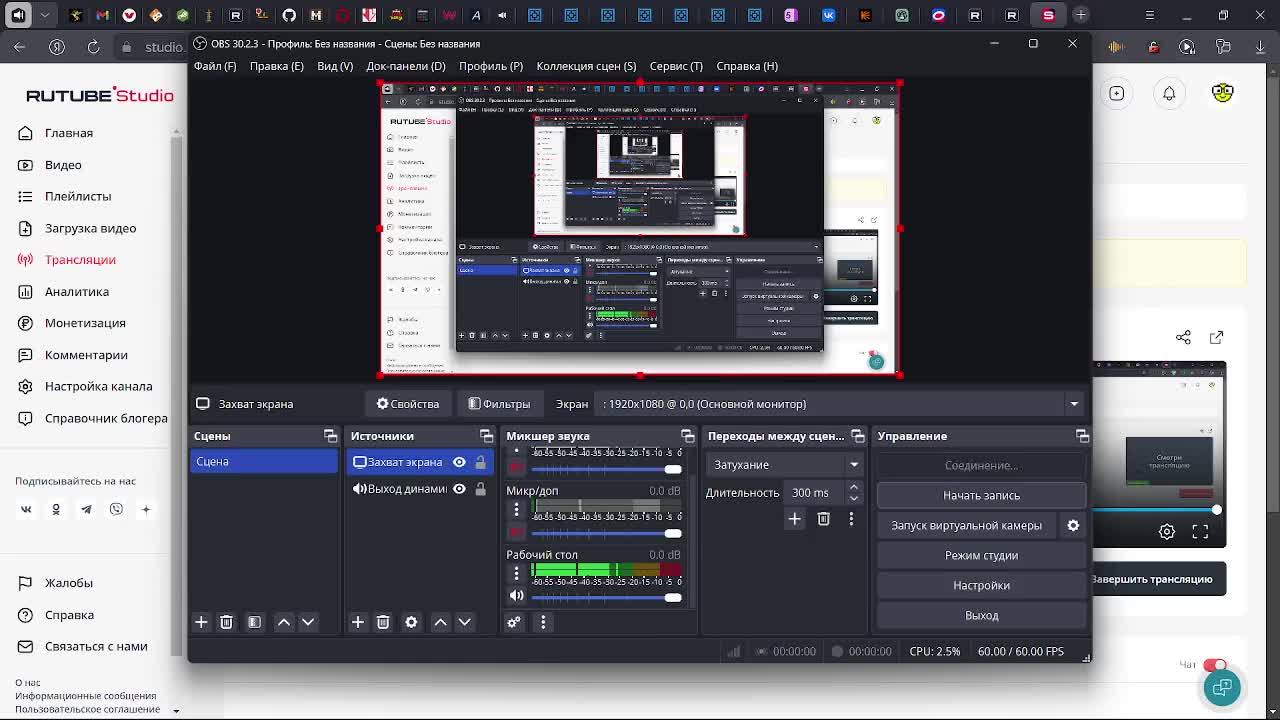Open Рабочий стол audio options menu dots

[x=516, y=573]
